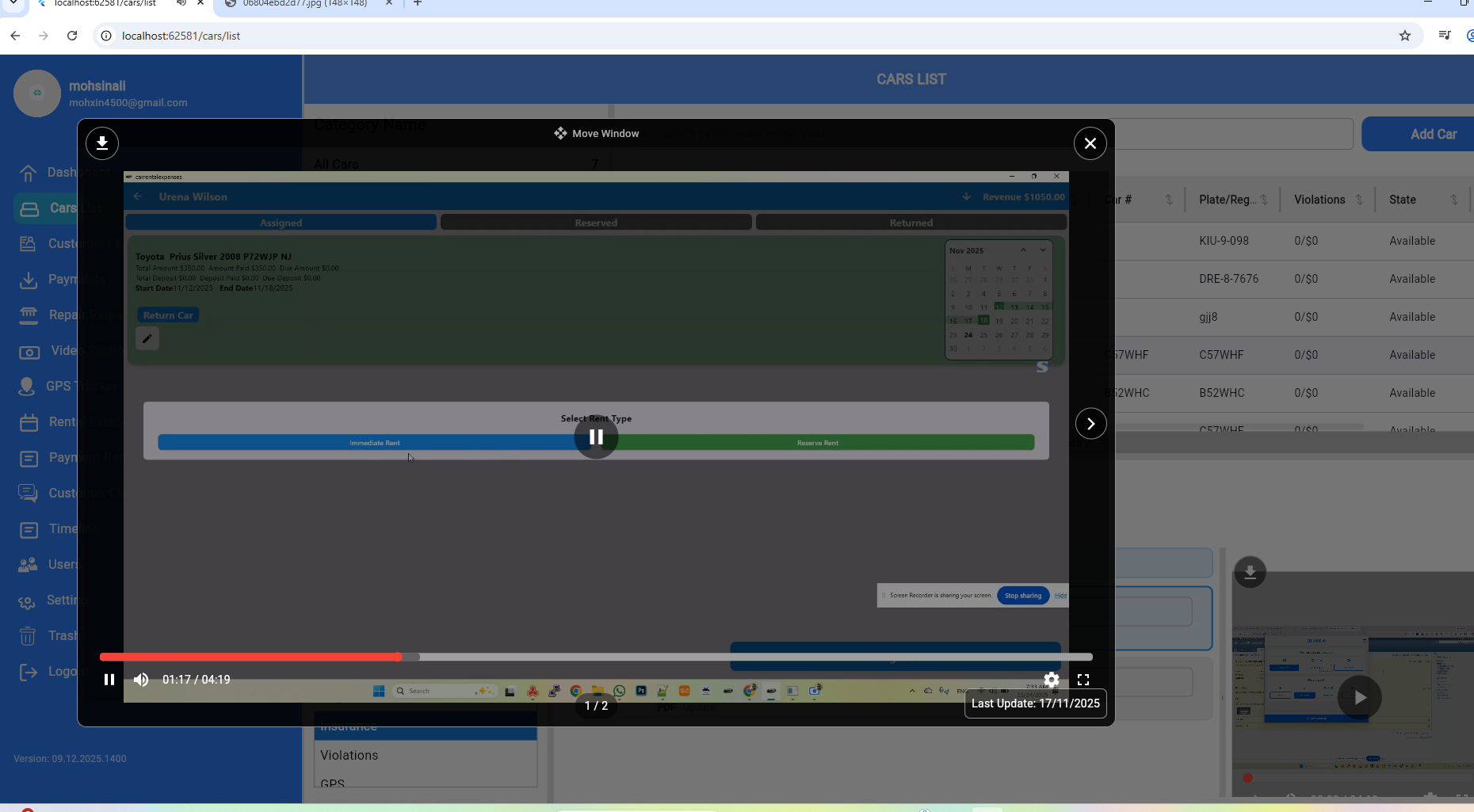Select Violations in the list
Image resolution: width=1474 pixels, height=812 pixels.
click(349, 755)
